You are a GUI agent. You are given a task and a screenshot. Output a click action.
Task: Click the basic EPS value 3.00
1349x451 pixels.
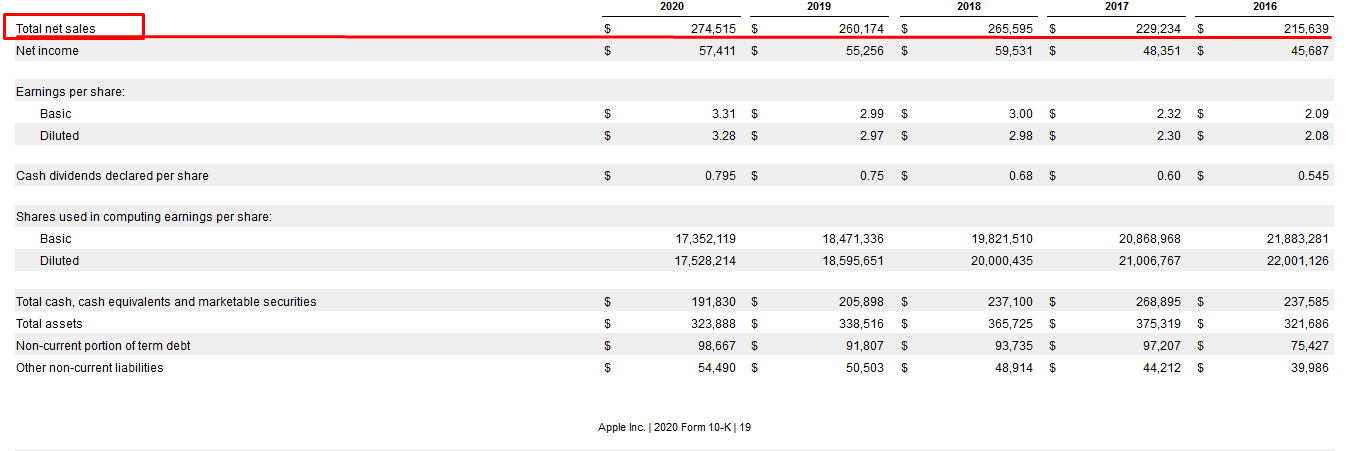click(1021, 114)
